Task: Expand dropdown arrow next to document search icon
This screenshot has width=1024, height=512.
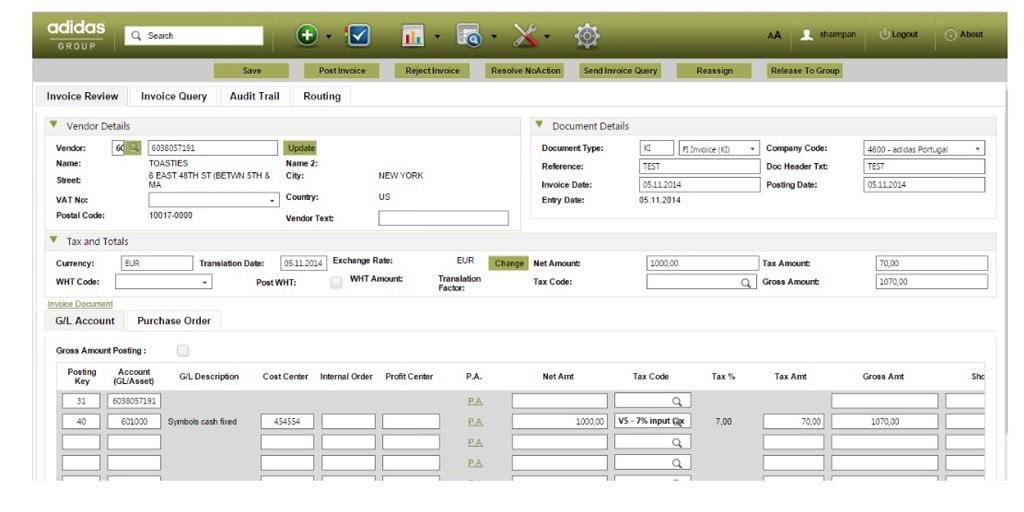Action: 494,37
